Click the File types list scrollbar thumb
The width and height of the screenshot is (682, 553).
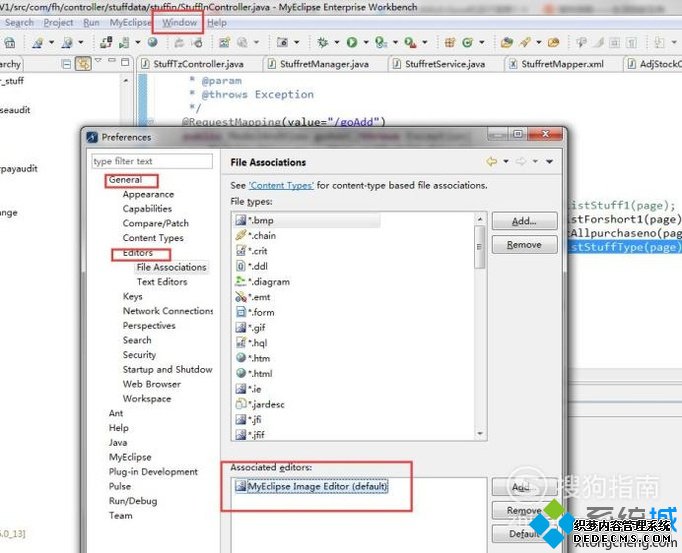[x=480, y=247]
